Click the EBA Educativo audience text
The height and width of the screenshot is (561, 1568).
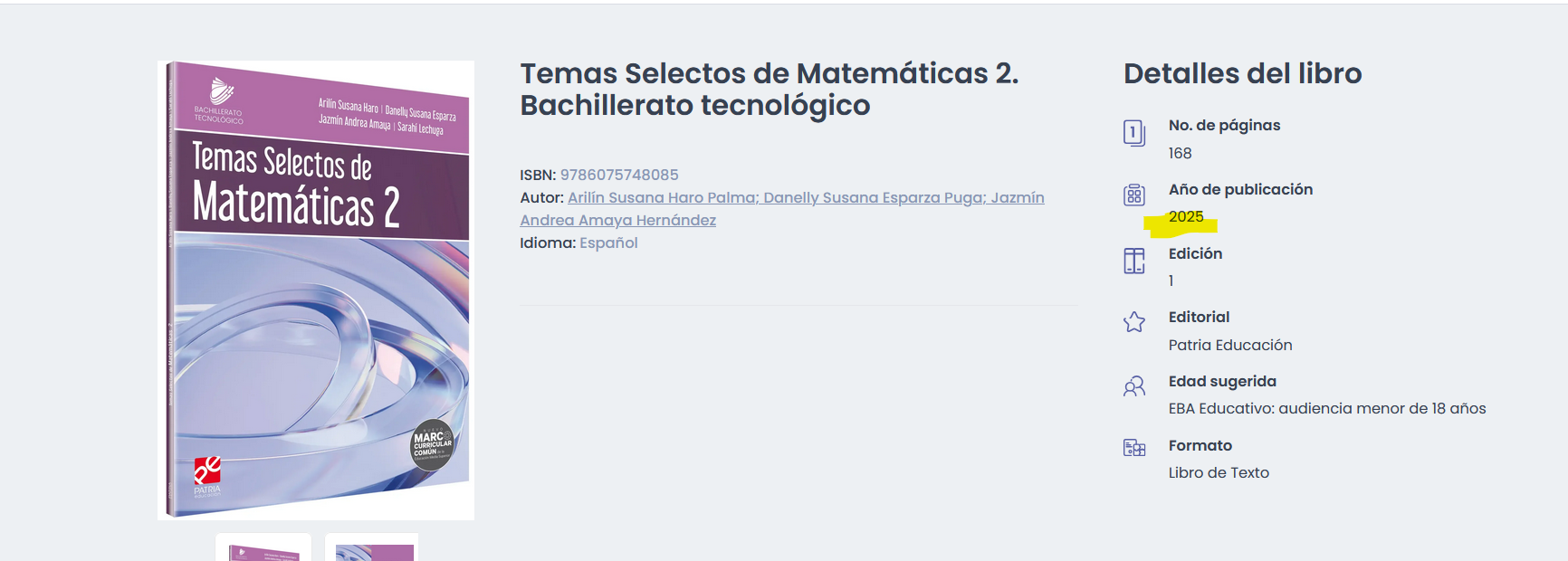pos(1326,408)
